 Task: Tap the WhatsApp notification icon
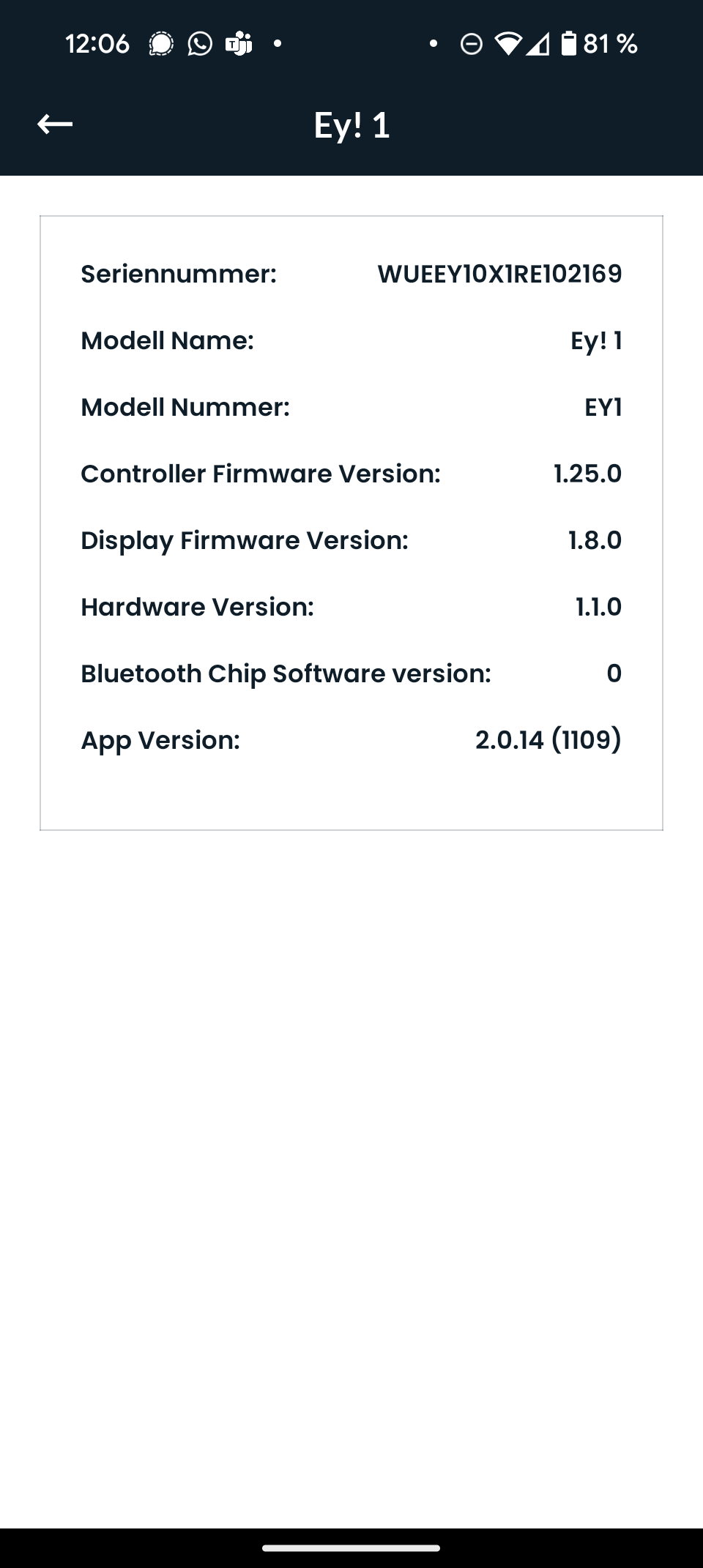click(x=200, y=44)
